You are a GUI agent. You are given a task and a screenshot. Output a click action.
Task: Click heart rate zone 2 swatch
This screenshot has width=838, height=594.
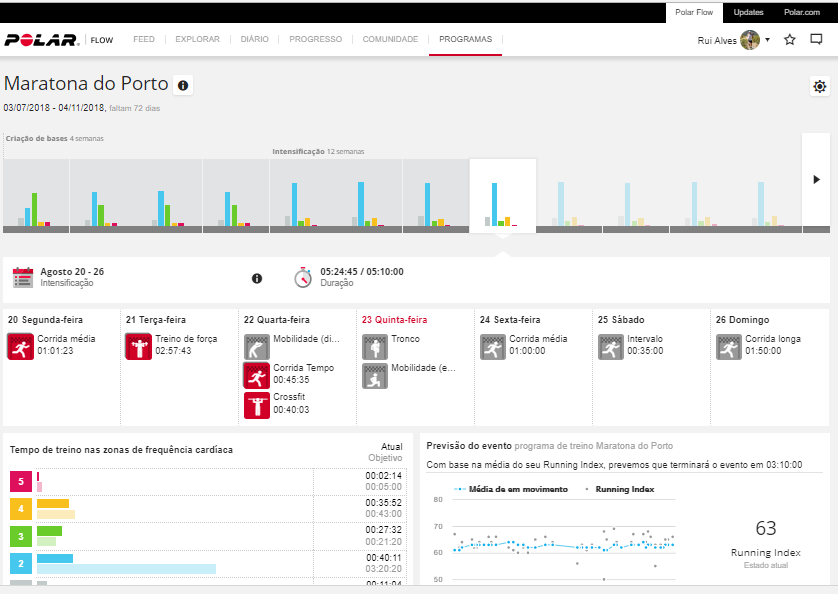pyautogui.click(x=21, y=563)
